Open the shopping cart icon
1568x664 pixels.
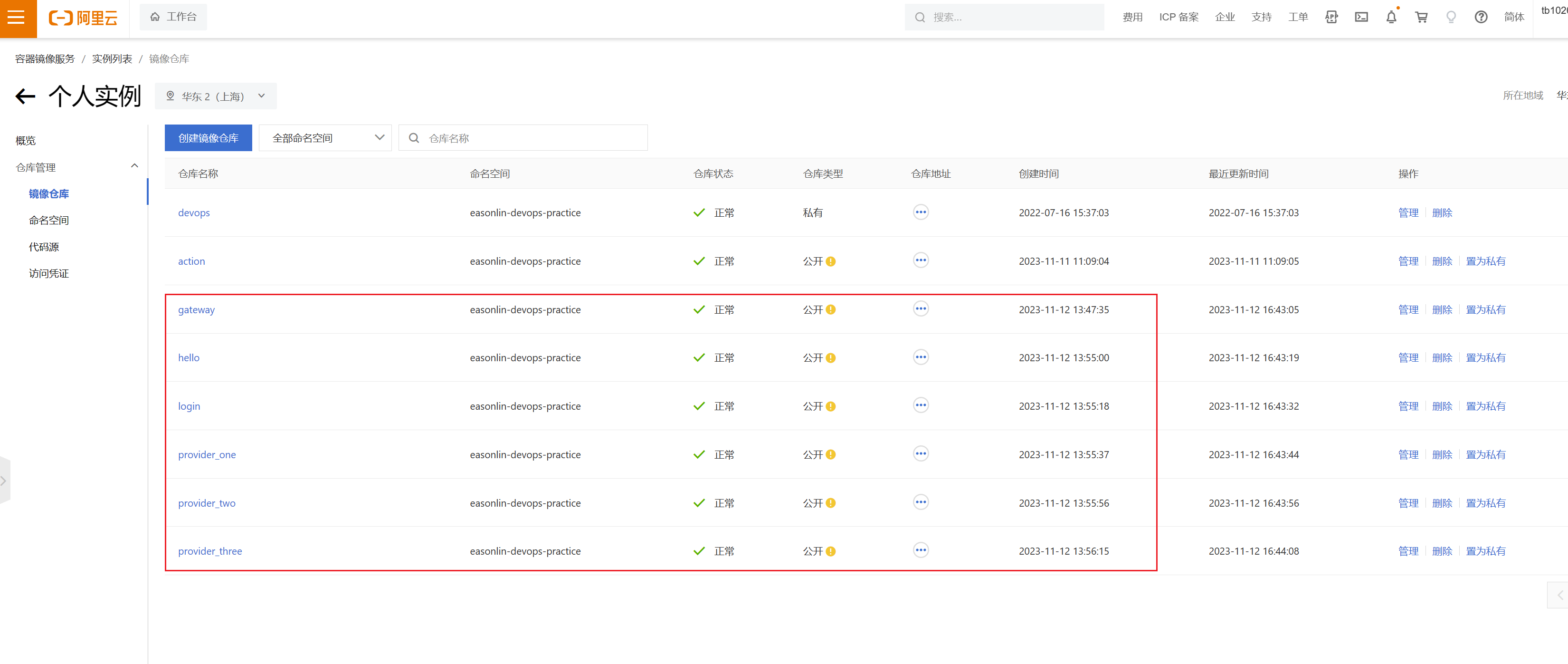tap(1421, 17)
